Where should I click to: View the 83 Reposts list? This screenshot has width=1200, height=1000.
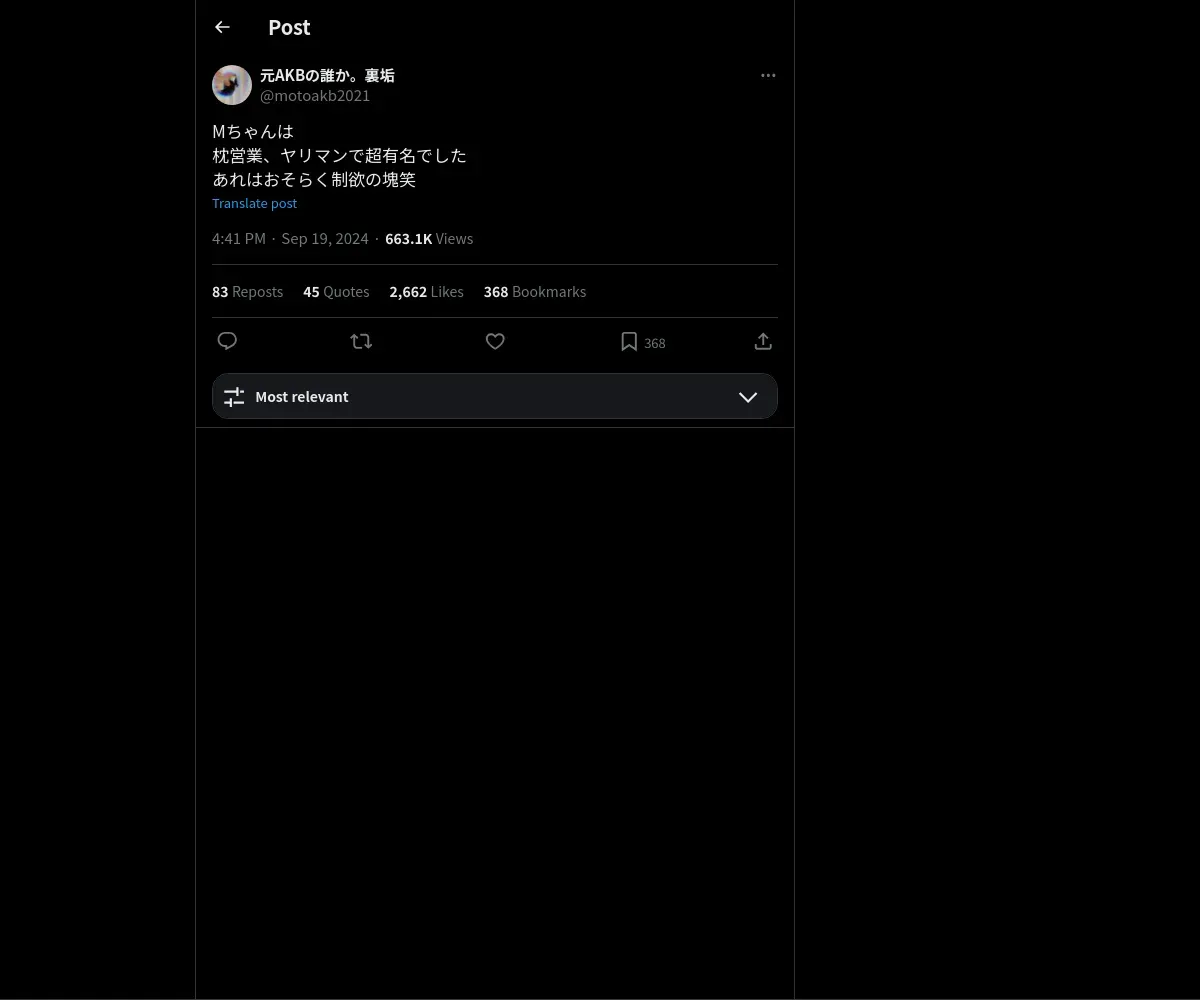(x=247, y=292)
